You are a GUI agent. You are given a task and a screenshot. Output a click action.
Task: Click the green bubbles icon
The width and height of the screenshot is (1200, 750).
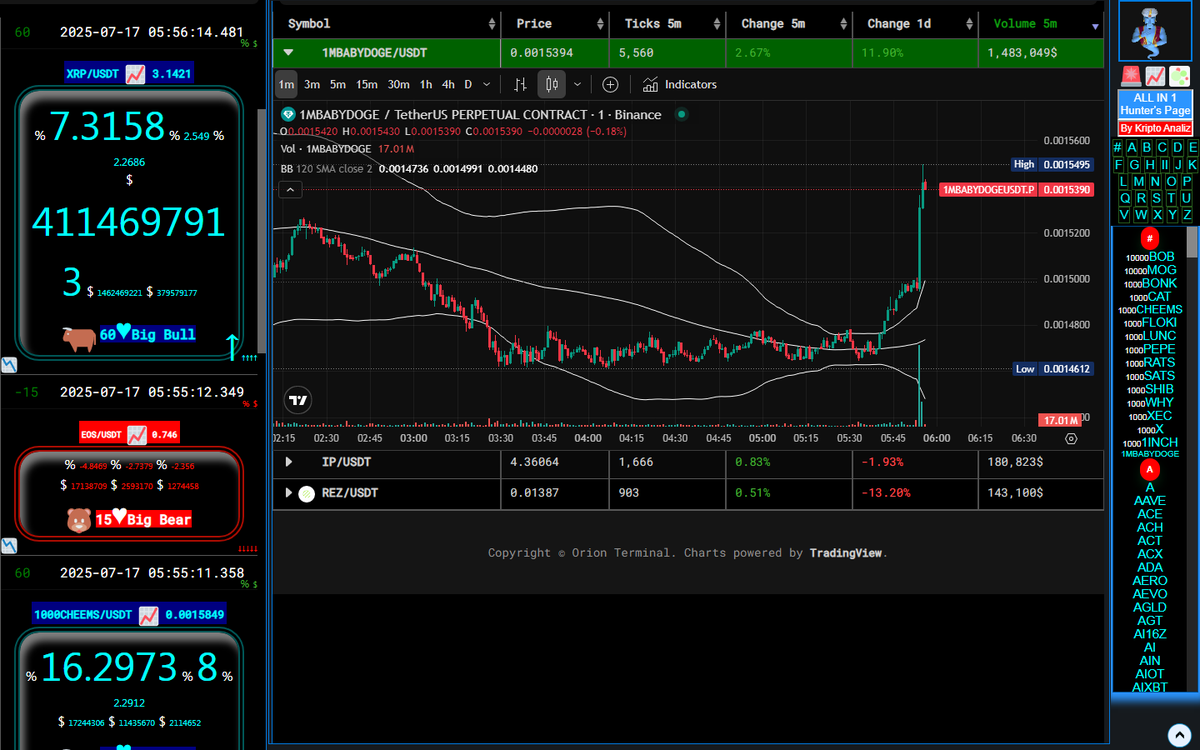click(x=1180, y=76)
